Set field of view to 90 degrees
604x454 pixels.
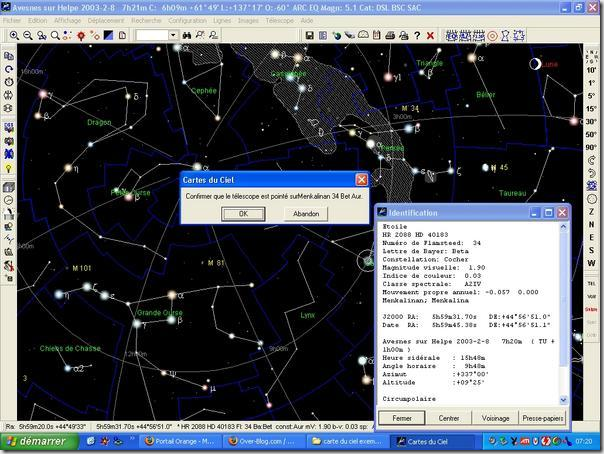click(x=591, y=147)
